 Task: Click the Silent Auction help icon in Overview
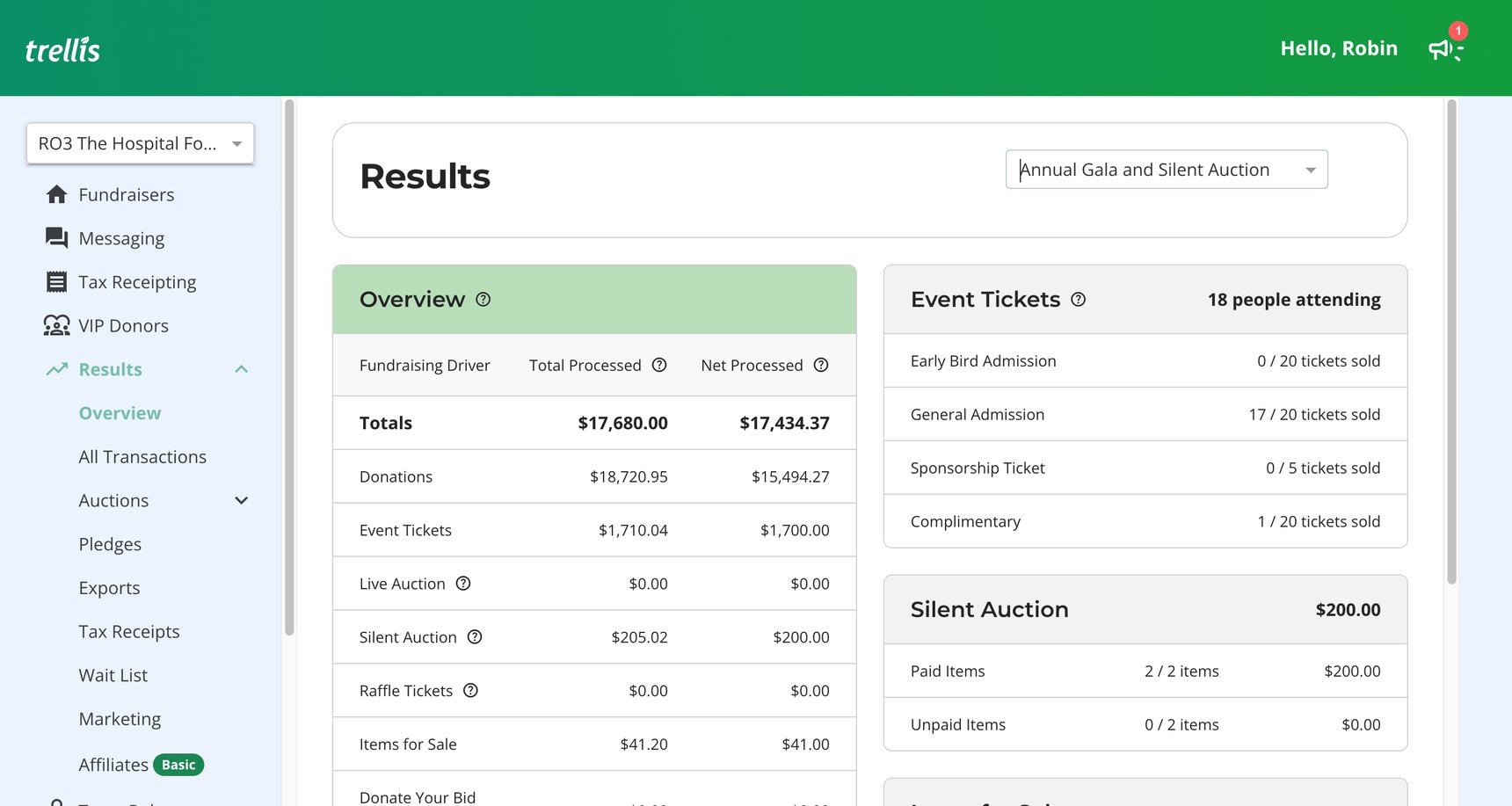point(476,637)
